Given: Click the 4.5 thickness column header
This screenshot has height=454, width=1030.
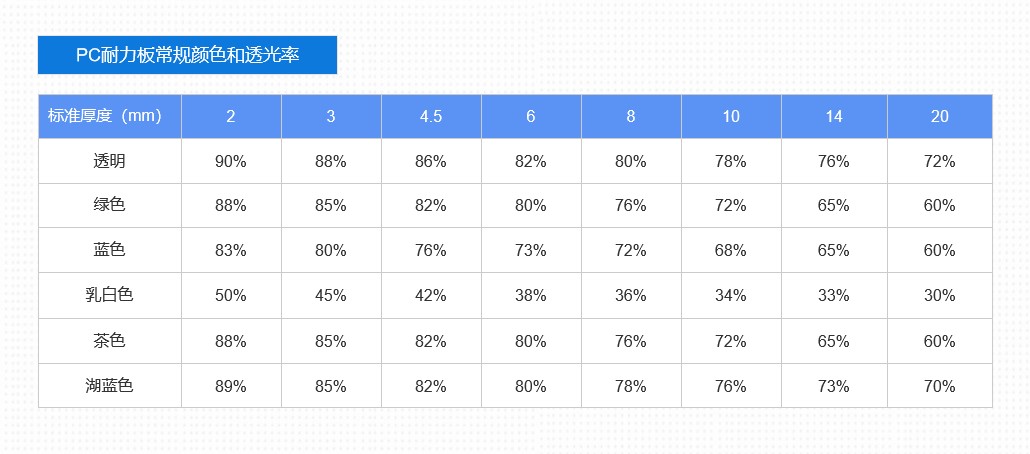Looking at the screenshot, I should point(431,116).
